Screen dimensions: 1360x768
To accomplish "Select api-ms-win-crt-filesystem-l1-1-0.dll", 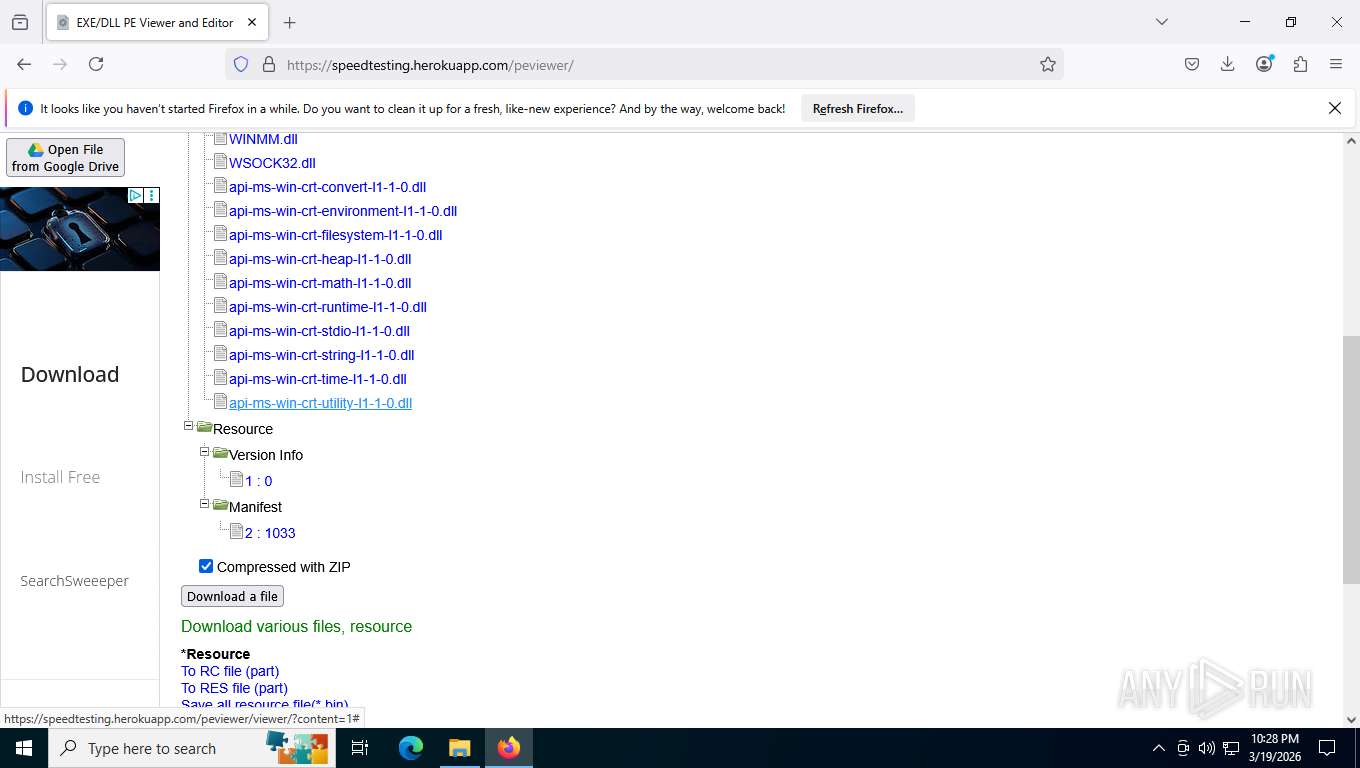I will tap(335, 235).
